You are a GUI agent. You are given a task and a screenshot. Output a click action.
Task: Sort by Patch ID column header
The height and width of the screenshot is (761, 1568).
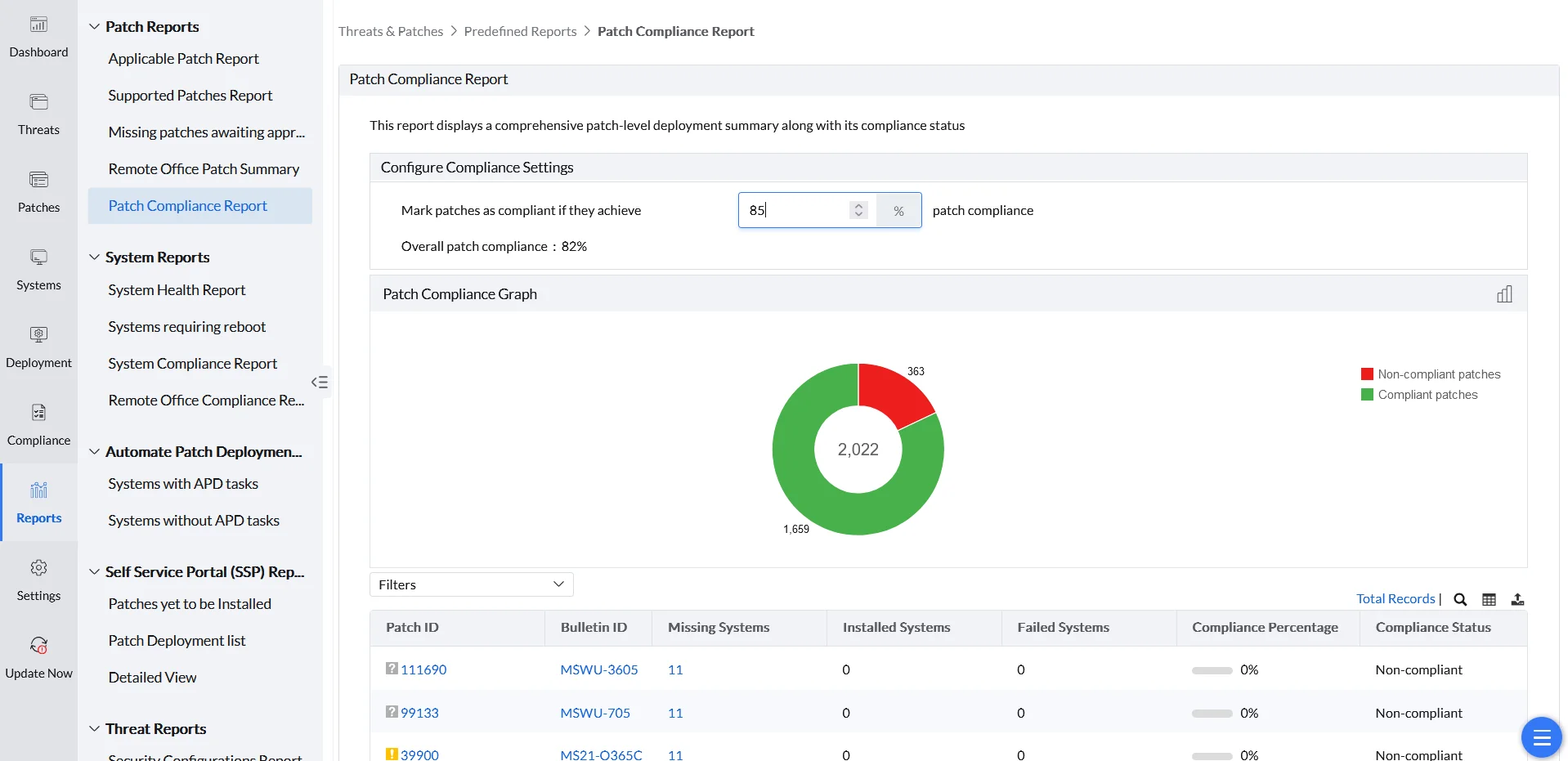coord(412,627)
